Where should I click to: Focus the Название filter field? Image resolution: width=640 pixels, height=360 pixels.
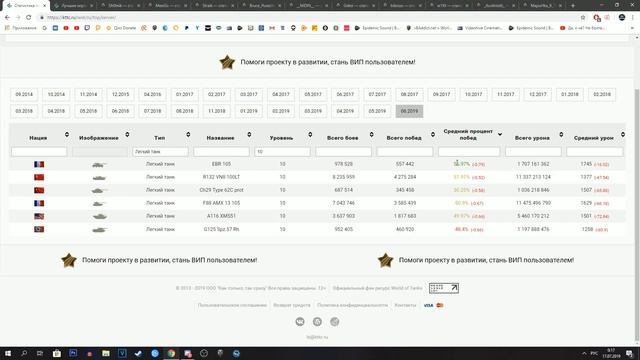221,152
